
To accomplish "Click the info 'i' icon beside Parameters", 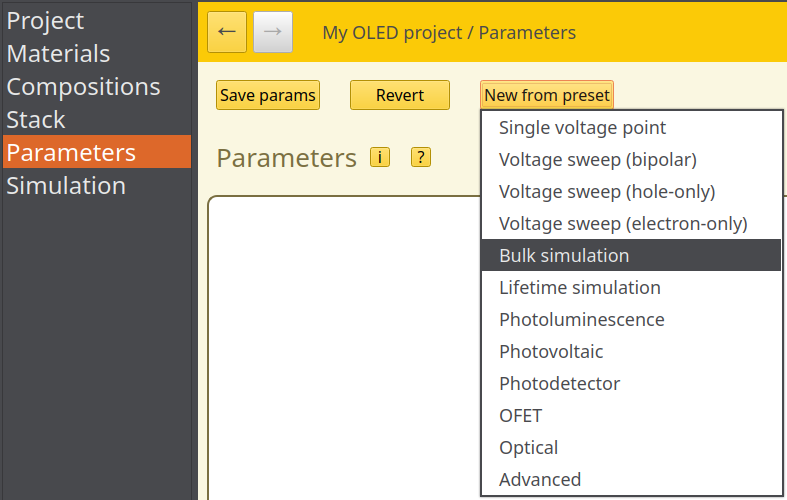I will tap(380, 157).
